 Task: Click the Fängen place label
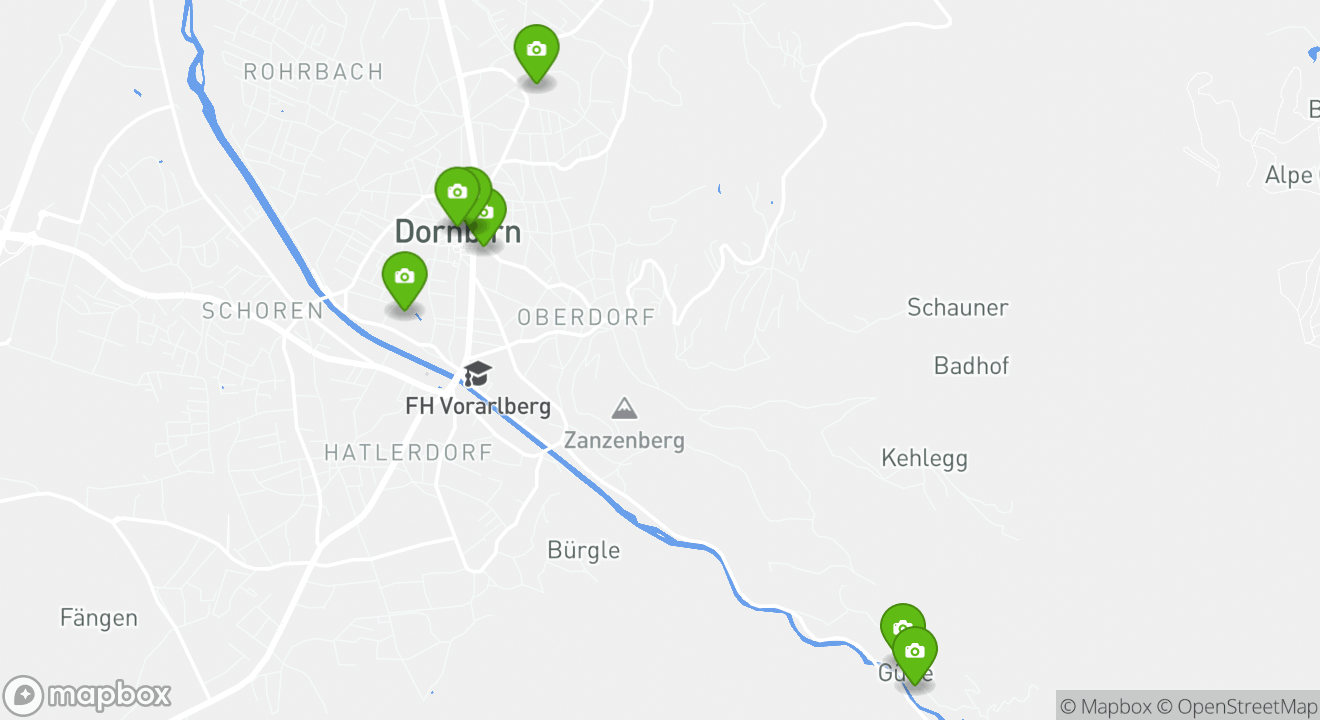99,618
